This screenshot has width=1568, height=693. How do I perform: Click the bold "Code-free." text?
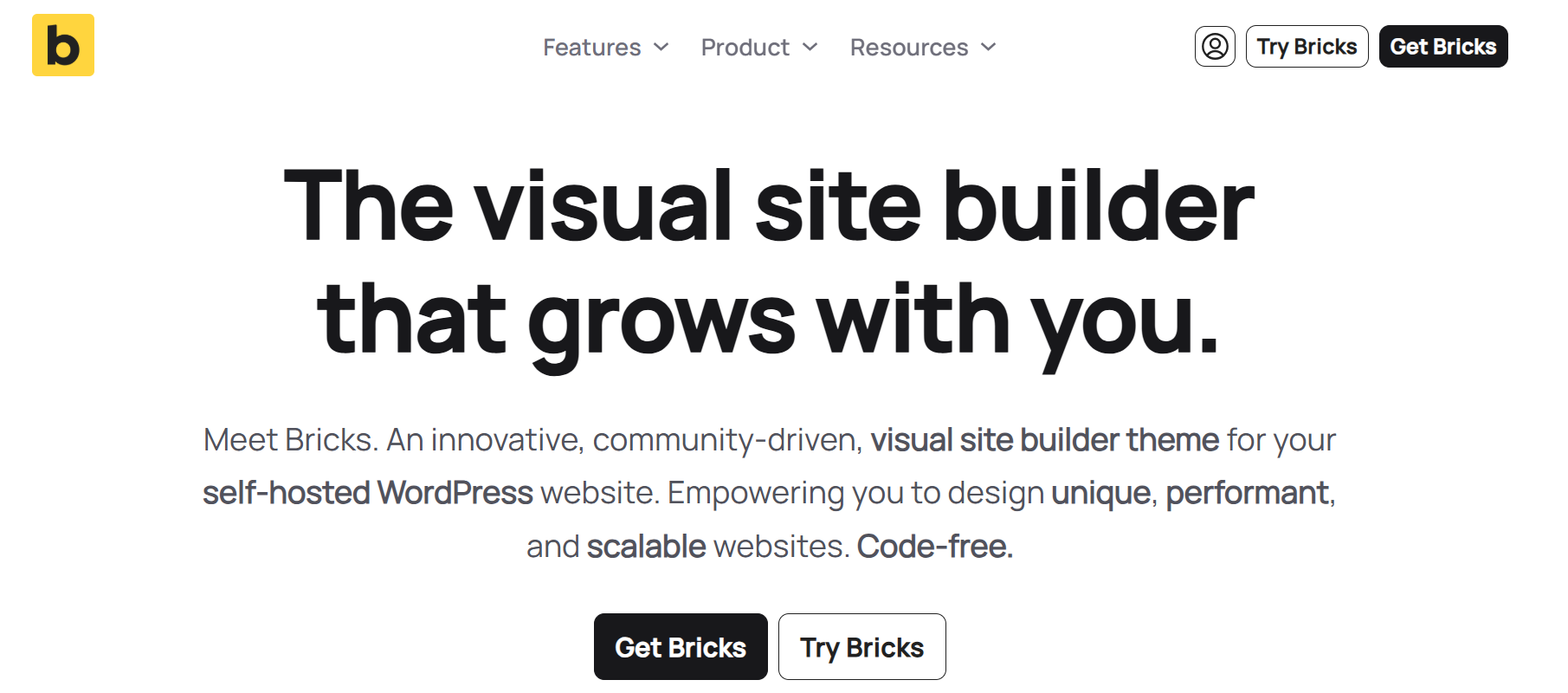point(934,547)
